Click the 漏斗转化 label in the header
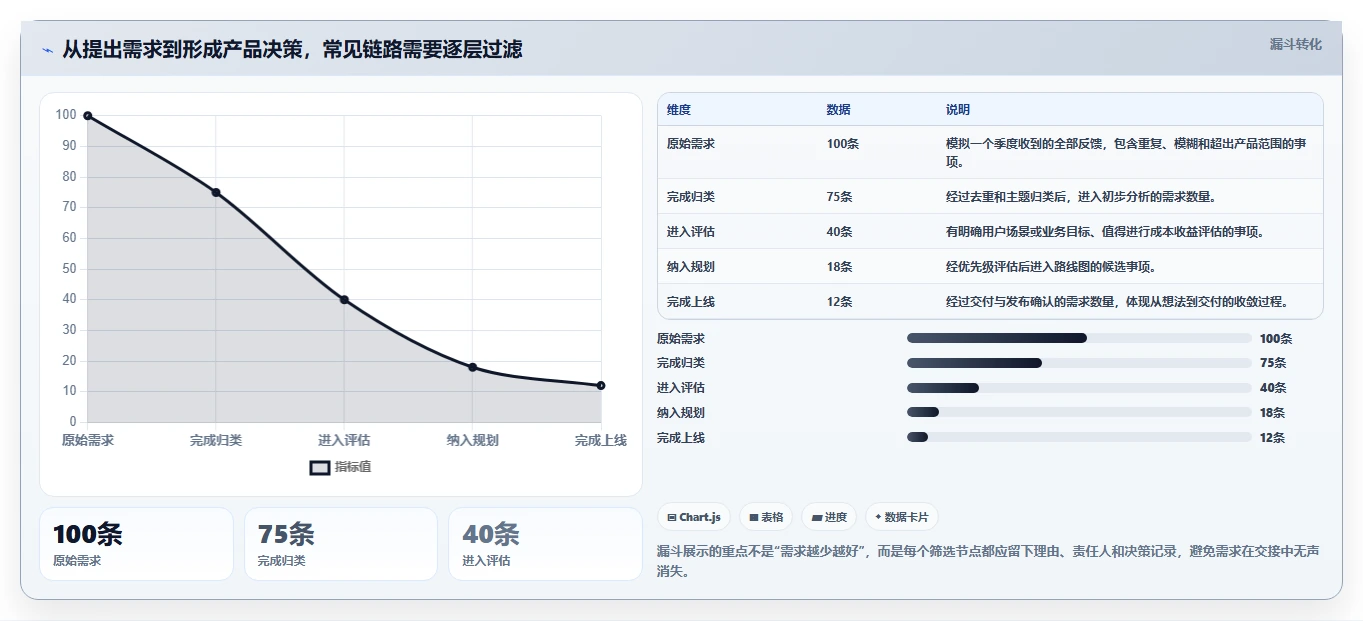The width and height of the screenshot is (1363, 621). coord(1296,44)
